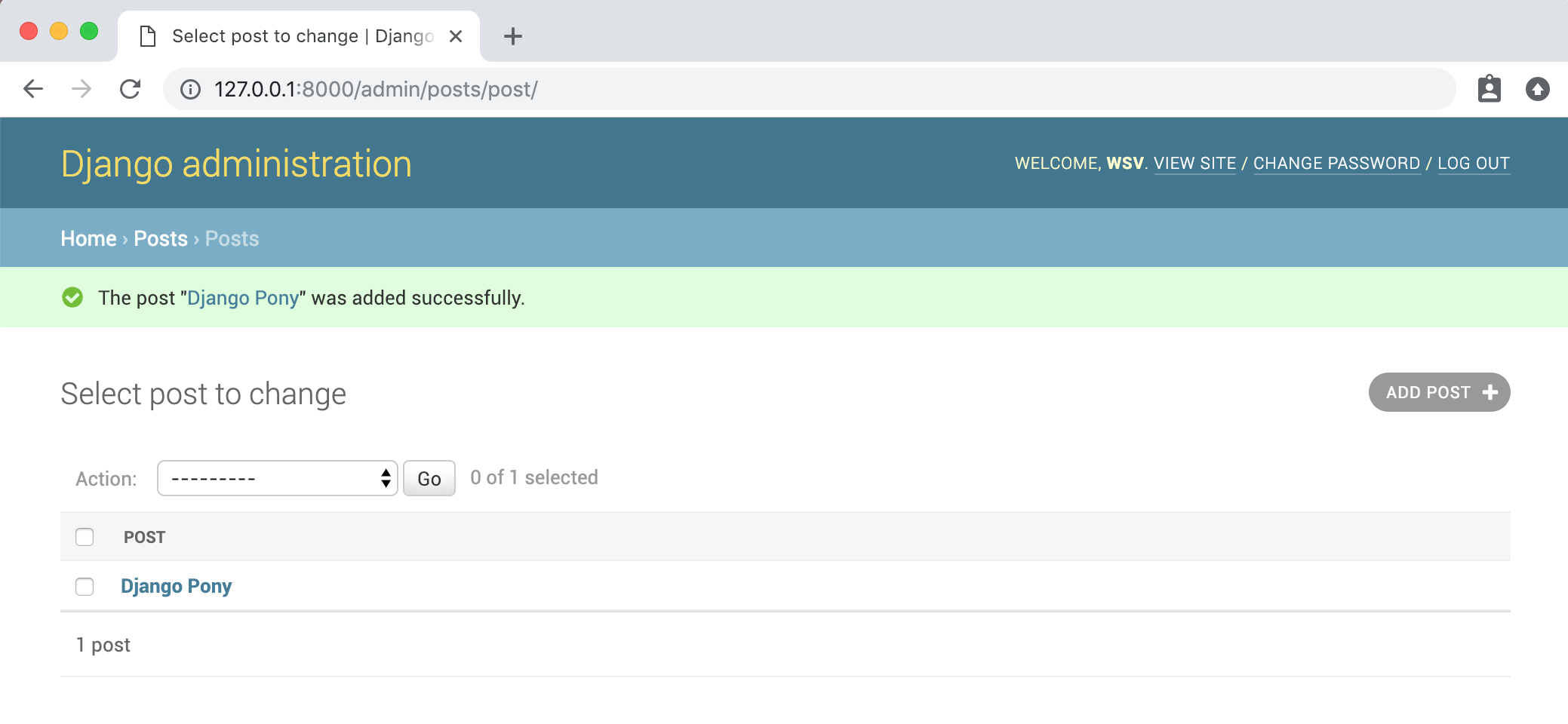Image resolution: width=1568 pixels, height=724 pixels.
Task: Open the Change Password link
Action: pos(1336,164)
